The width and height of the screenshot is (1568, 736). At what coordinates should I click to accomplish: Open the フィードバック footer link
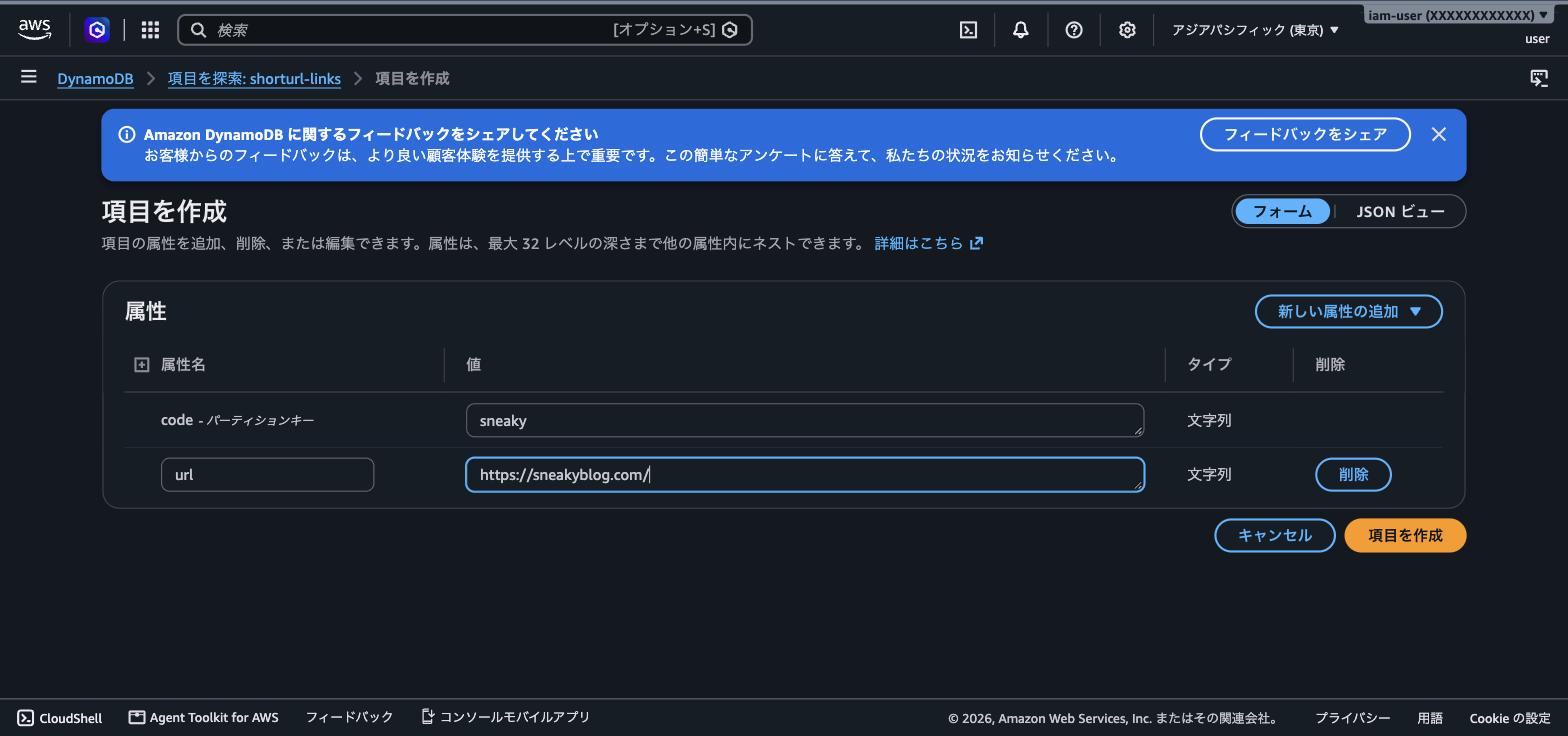(349, 717)
